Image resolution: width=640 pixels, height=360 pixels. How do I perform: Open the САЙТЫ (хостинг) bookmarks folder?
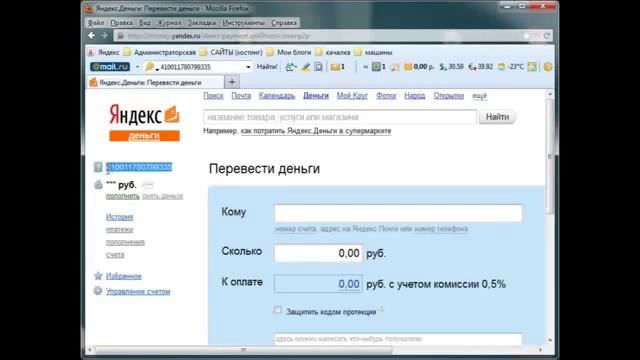coord(231,52)
